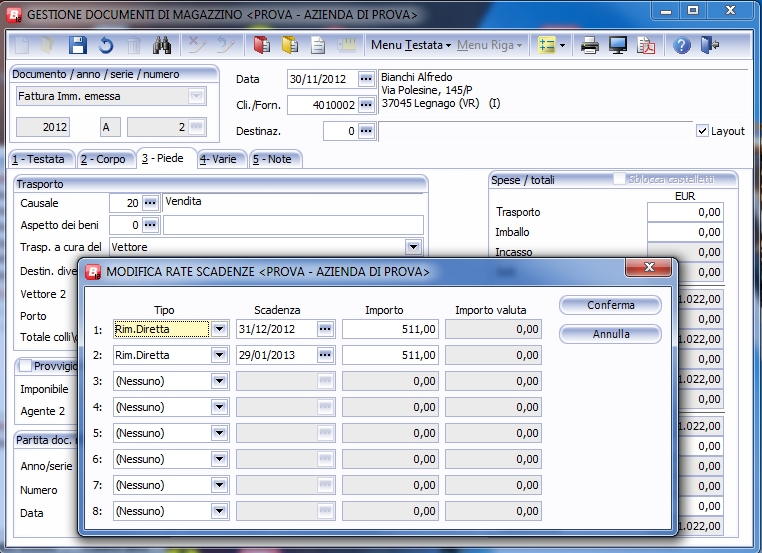Click the printer icon in toolbar
Screen dimensions: 762x553
(x=590, y=46)
